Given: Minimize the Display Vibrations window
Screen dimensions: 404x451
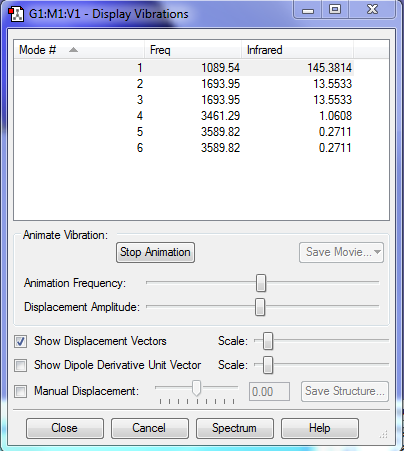Looking at the screenshot, I should click(x=308, y=9).
